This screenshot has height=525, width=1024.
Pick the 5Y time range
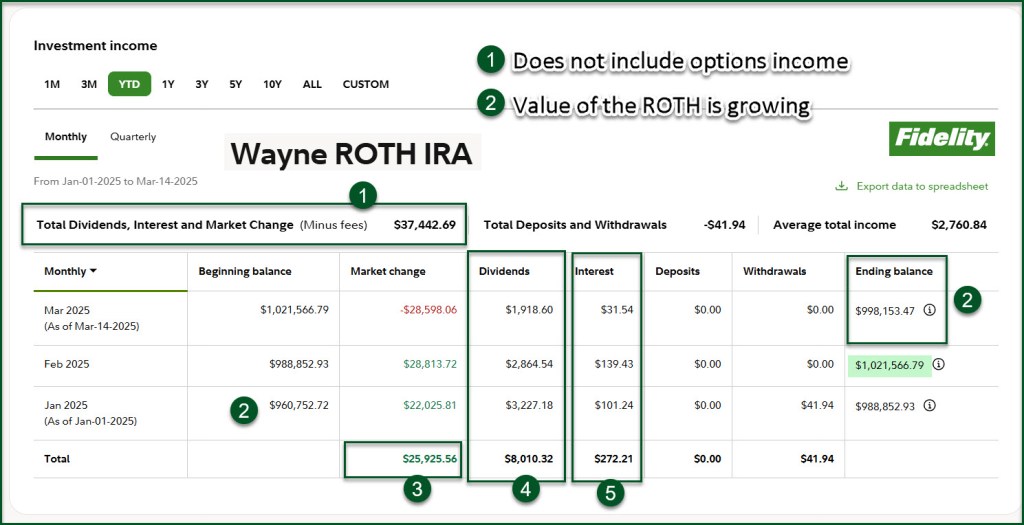click(235, 85)
